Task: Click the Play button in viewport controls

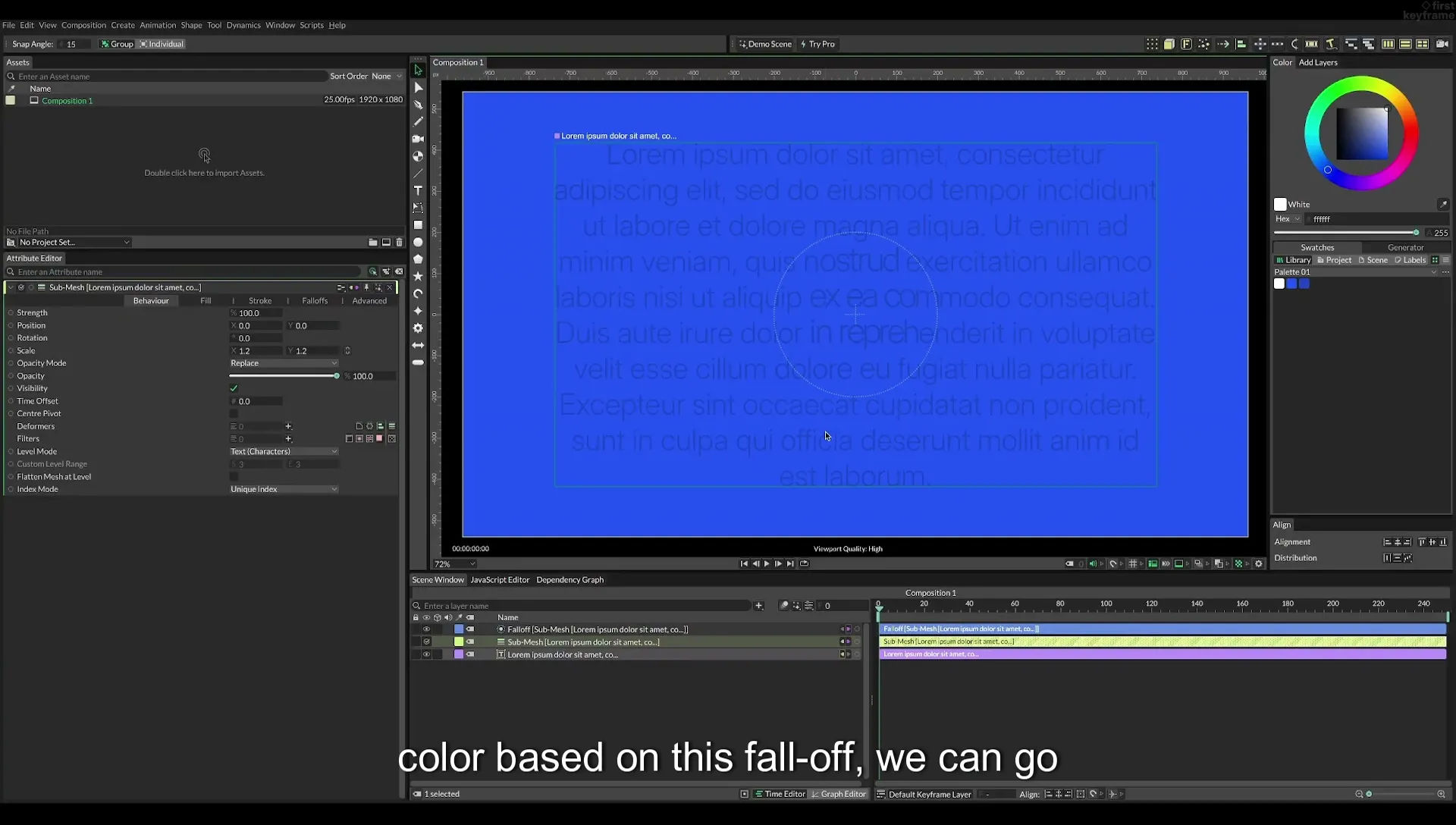Action: (767, 563)
